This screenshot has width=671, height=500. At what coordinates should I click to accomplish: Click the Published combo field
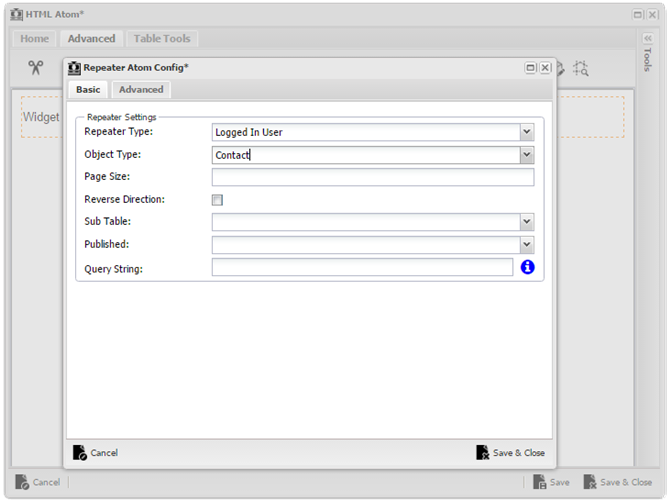point(366,245)
